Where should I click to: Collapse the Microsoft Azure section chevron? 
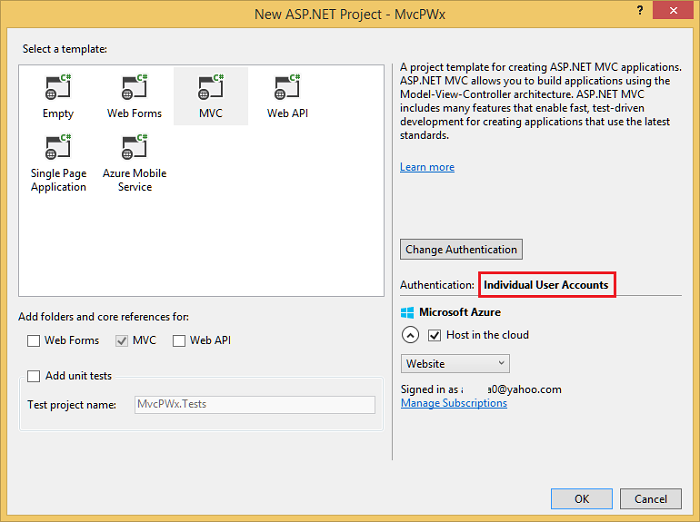click(410, 335)
